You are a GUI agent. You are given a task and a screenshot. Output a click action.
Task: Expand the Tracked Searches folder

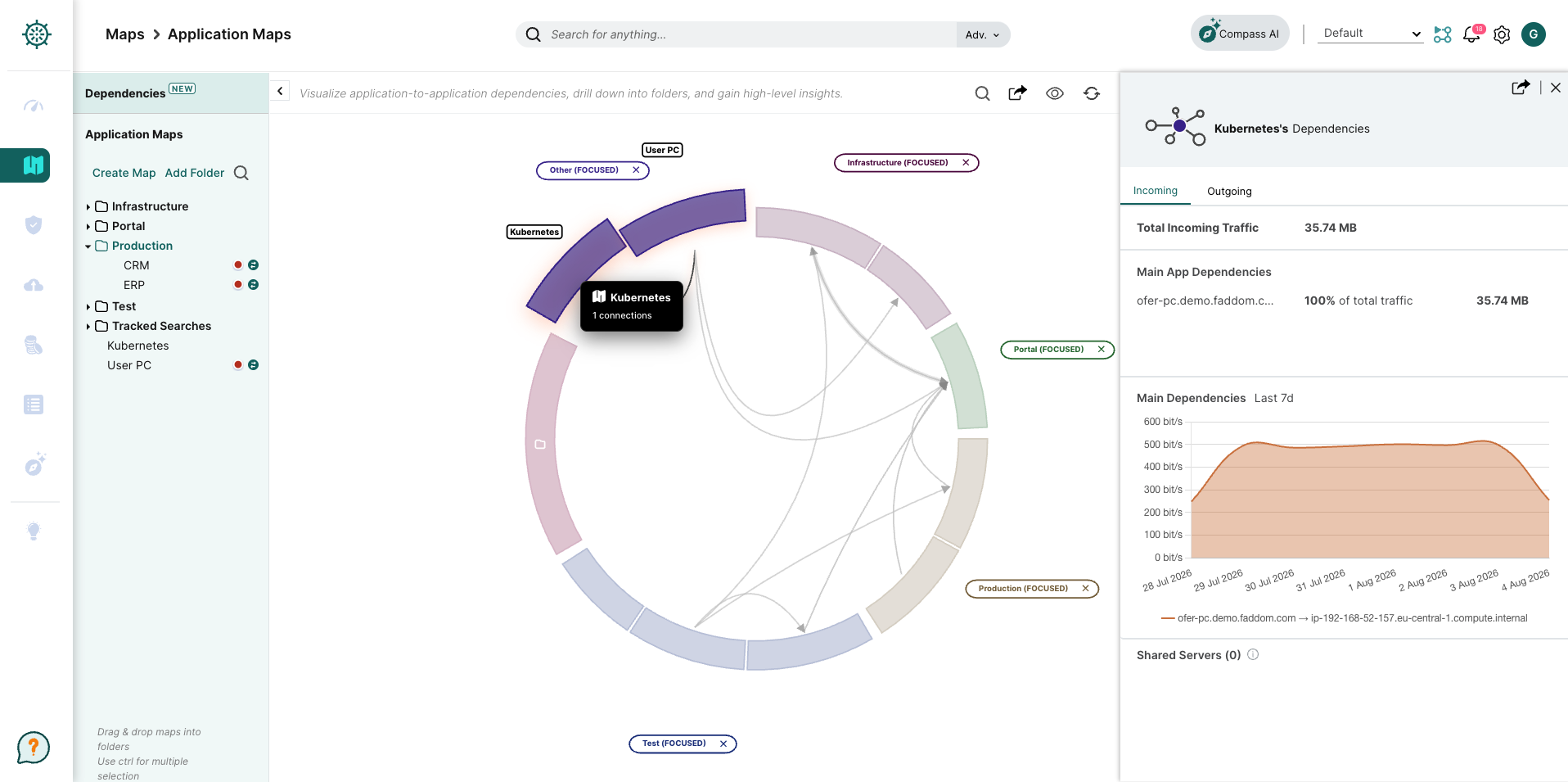(88, 327)
